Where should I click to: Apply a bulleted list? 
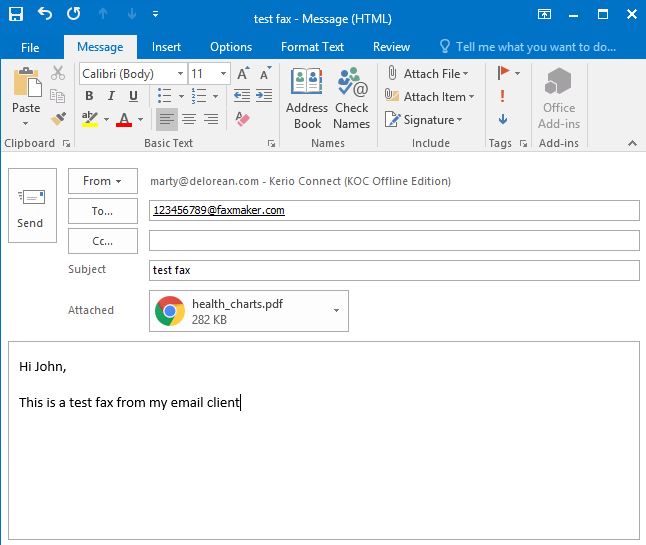[x=165, y=96]
